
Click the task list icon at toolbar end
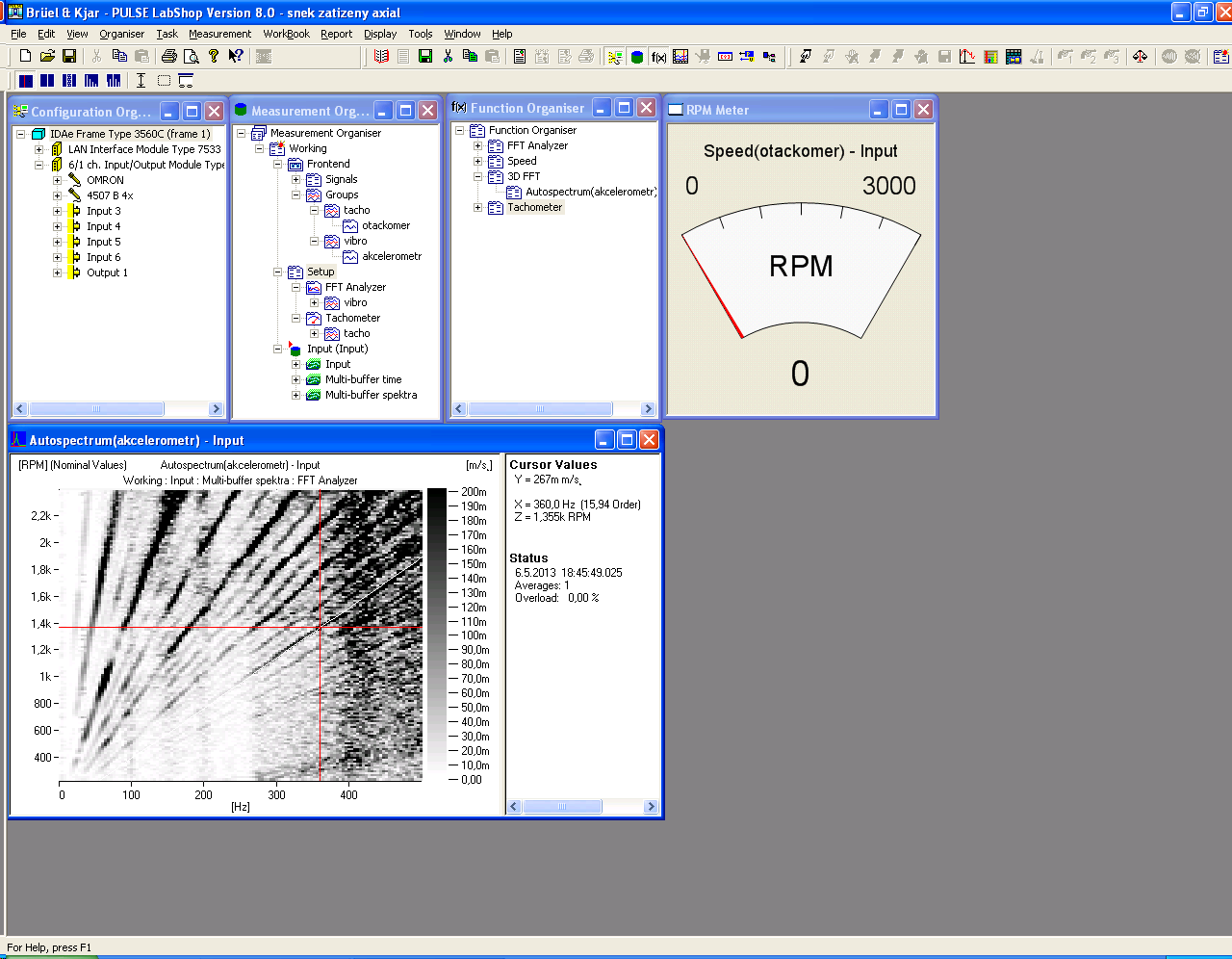coord(1221,57)
